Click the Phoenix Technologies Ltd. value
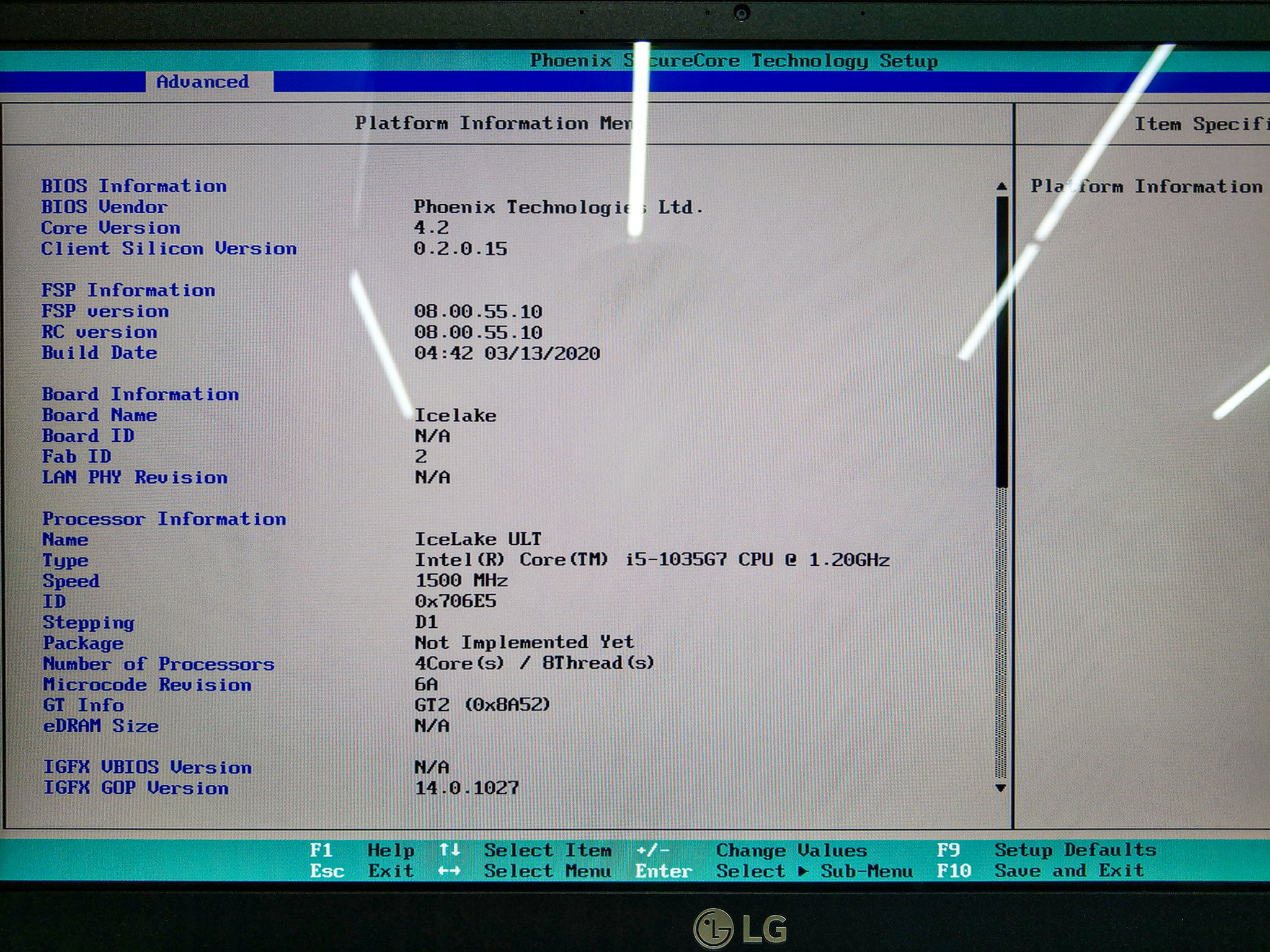This screenshot has width=1270, height=952. [559, 207]
